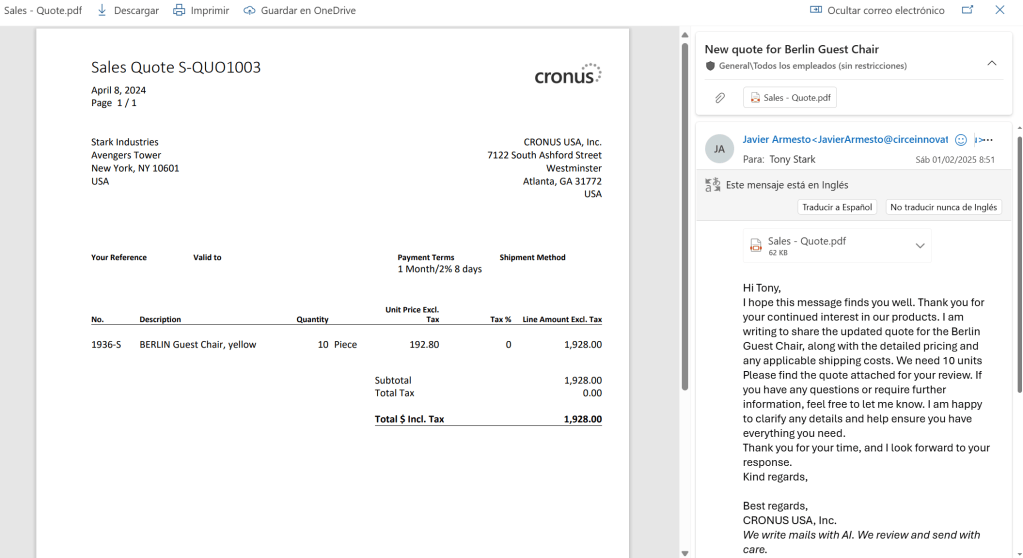
Task: Click the cronus logo in the PDF
Action: (568, 74)
